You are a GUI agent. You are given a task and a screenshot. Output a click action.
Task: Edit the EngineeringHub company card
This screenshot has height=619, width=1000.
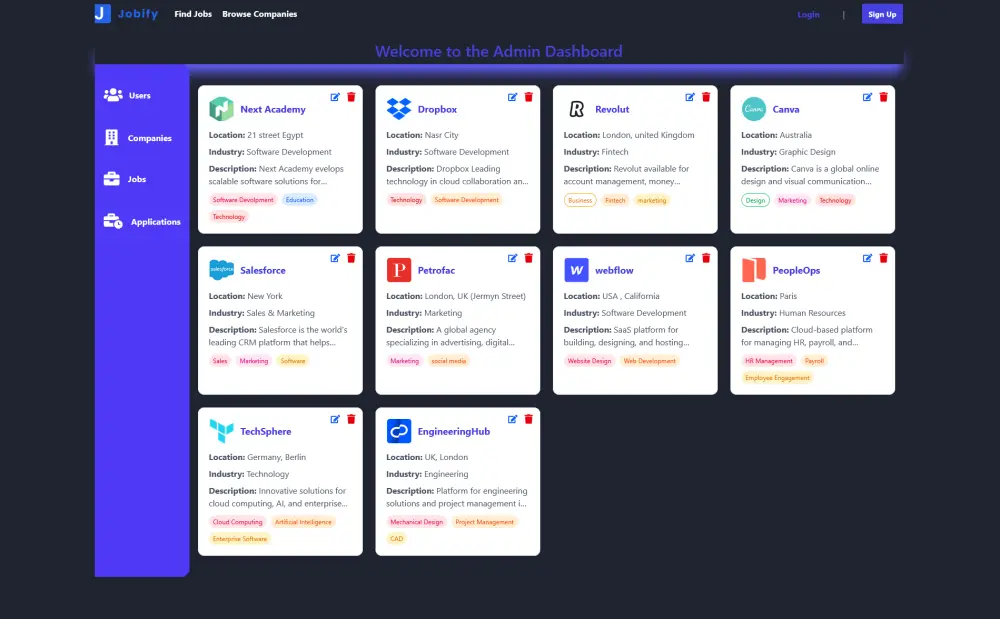click(x=512, y=419)
